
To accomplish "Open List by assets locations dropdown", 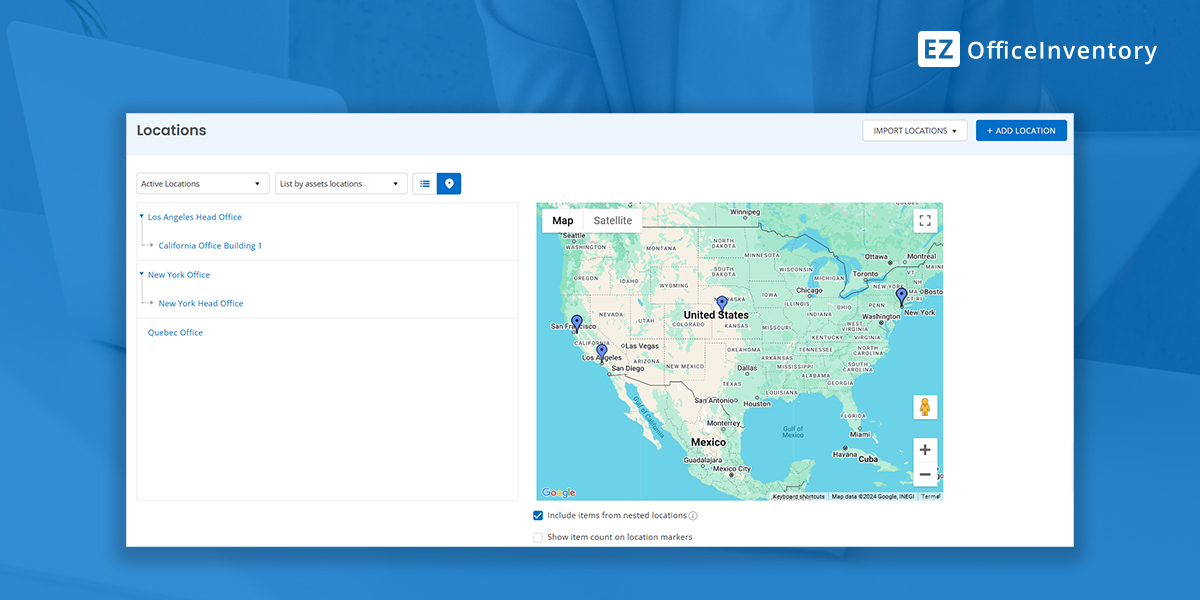I will (341, 184).
